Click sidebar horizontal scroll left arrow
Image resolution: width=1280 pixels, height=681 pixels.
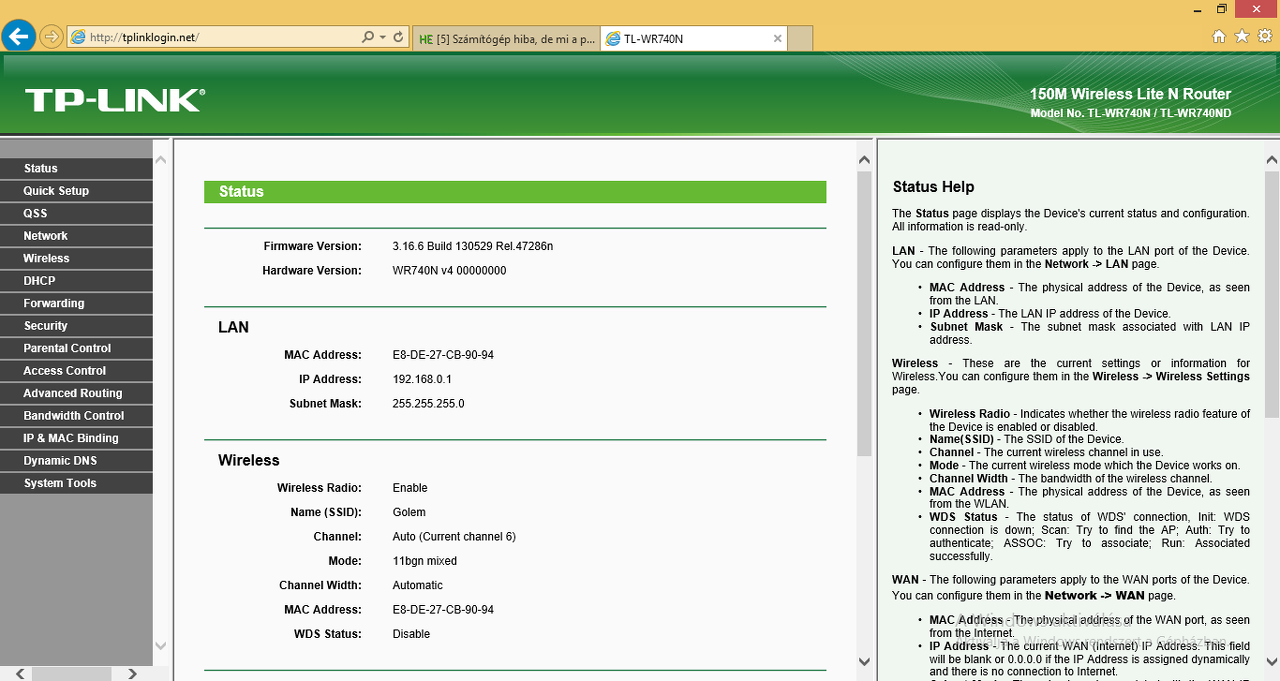(x=18, y=674)
